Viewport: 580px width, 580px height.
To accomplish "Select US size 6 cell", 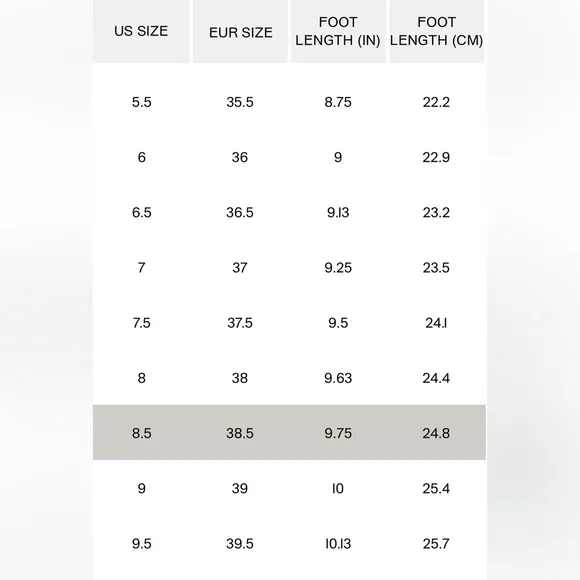I will coord(142,157).
